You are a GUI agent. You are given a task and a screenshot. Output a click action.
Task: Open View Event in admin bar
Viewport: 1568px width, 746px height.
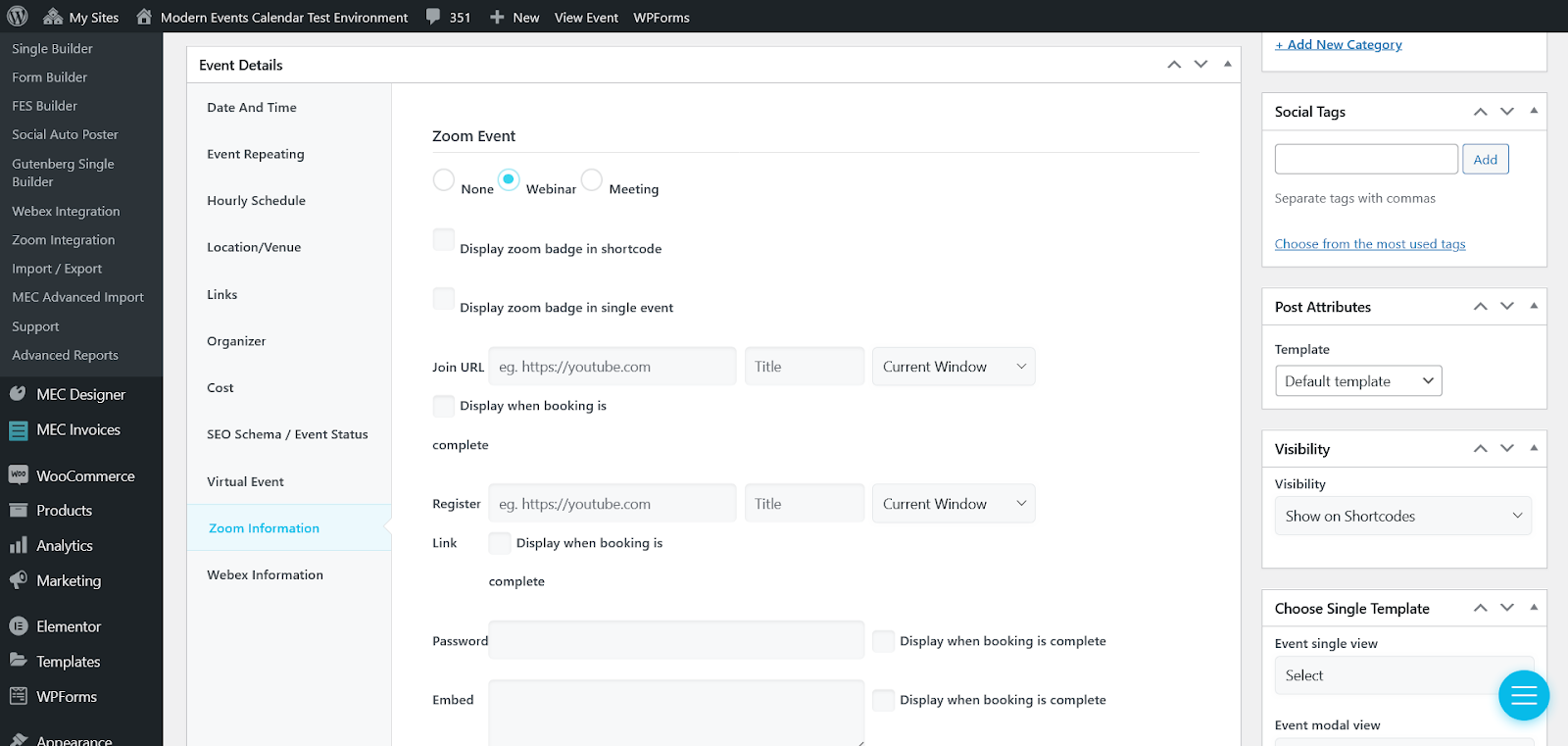pos(586,18)
